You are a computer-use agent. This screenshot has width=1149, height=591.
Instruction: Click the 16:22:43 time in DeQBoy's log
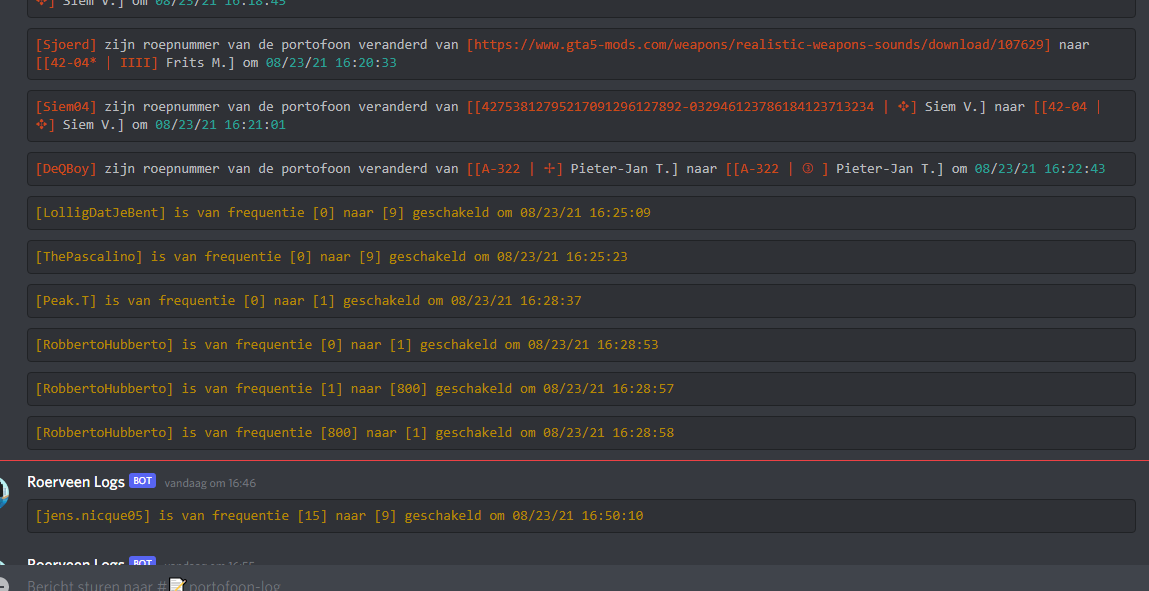(1075, 169)
